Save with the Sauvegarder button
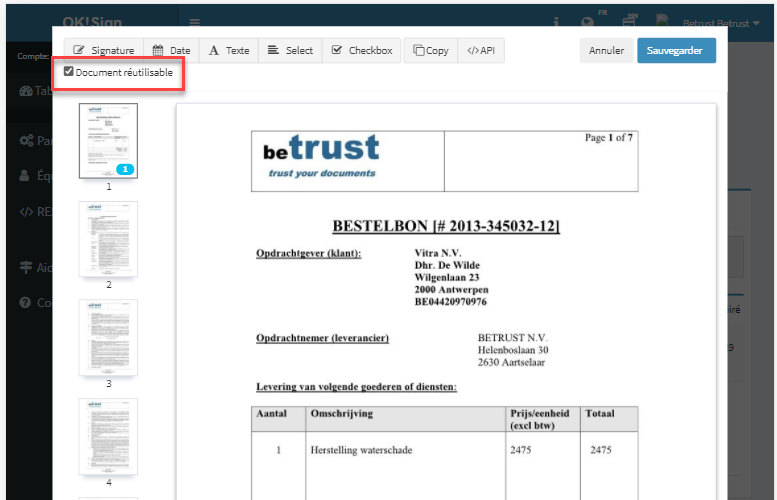This screenshot has height=500, width=777. 676,51
